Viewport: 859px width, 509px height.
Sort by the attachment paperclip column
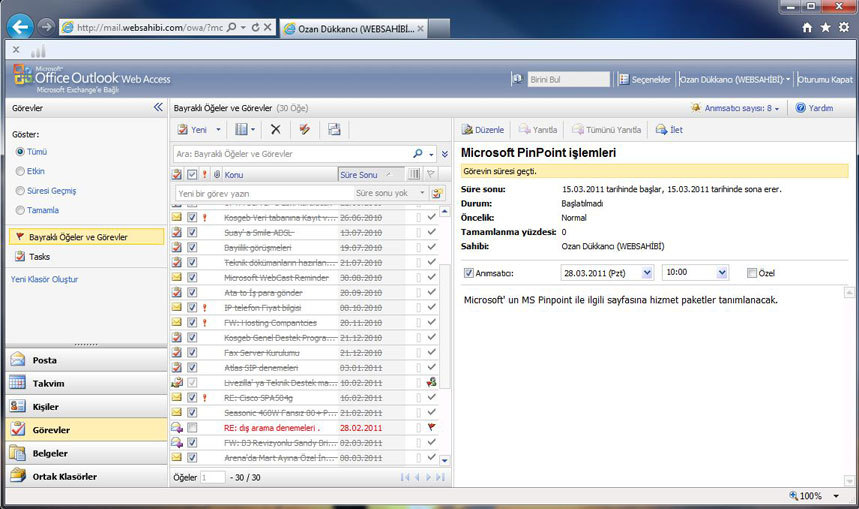tap(217, 174)
